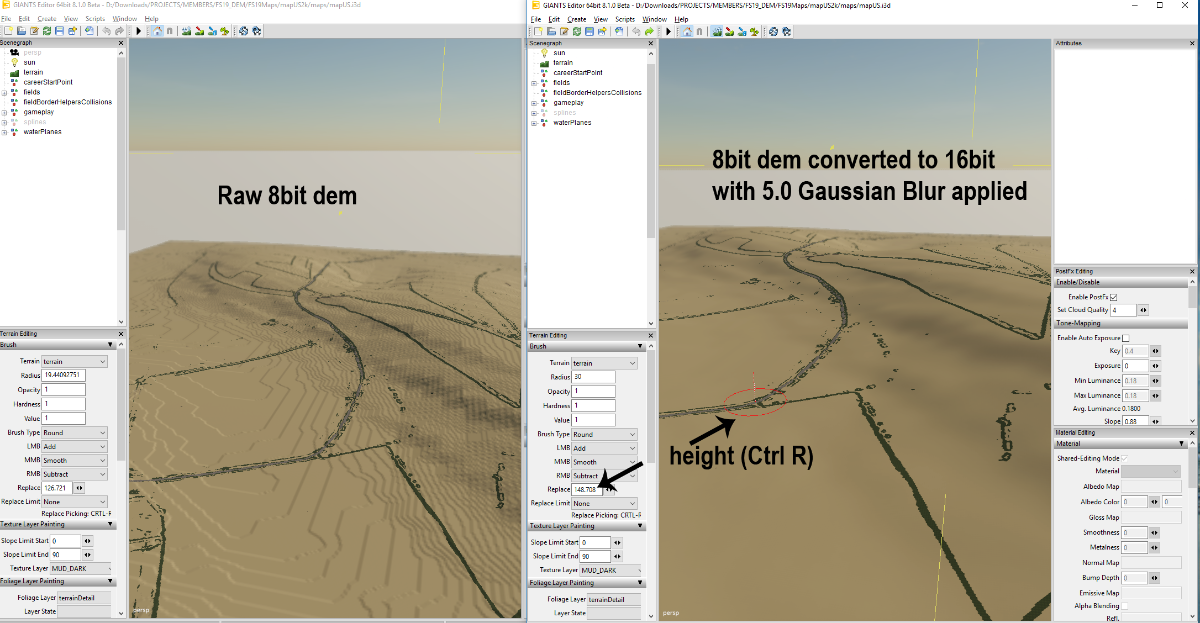1200x623 pixels.
Task: Close the PostFx Editing panel
Action: coord(1192,271)
